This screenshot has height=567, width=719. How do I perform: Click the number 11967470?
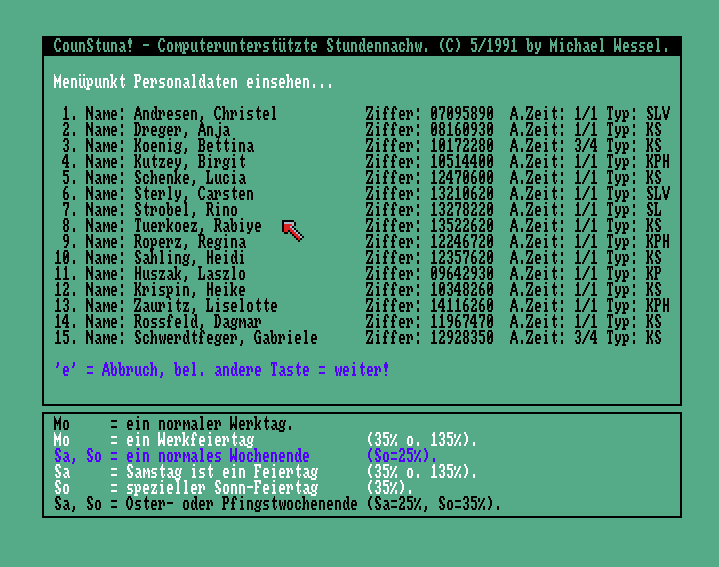[462, 322]
